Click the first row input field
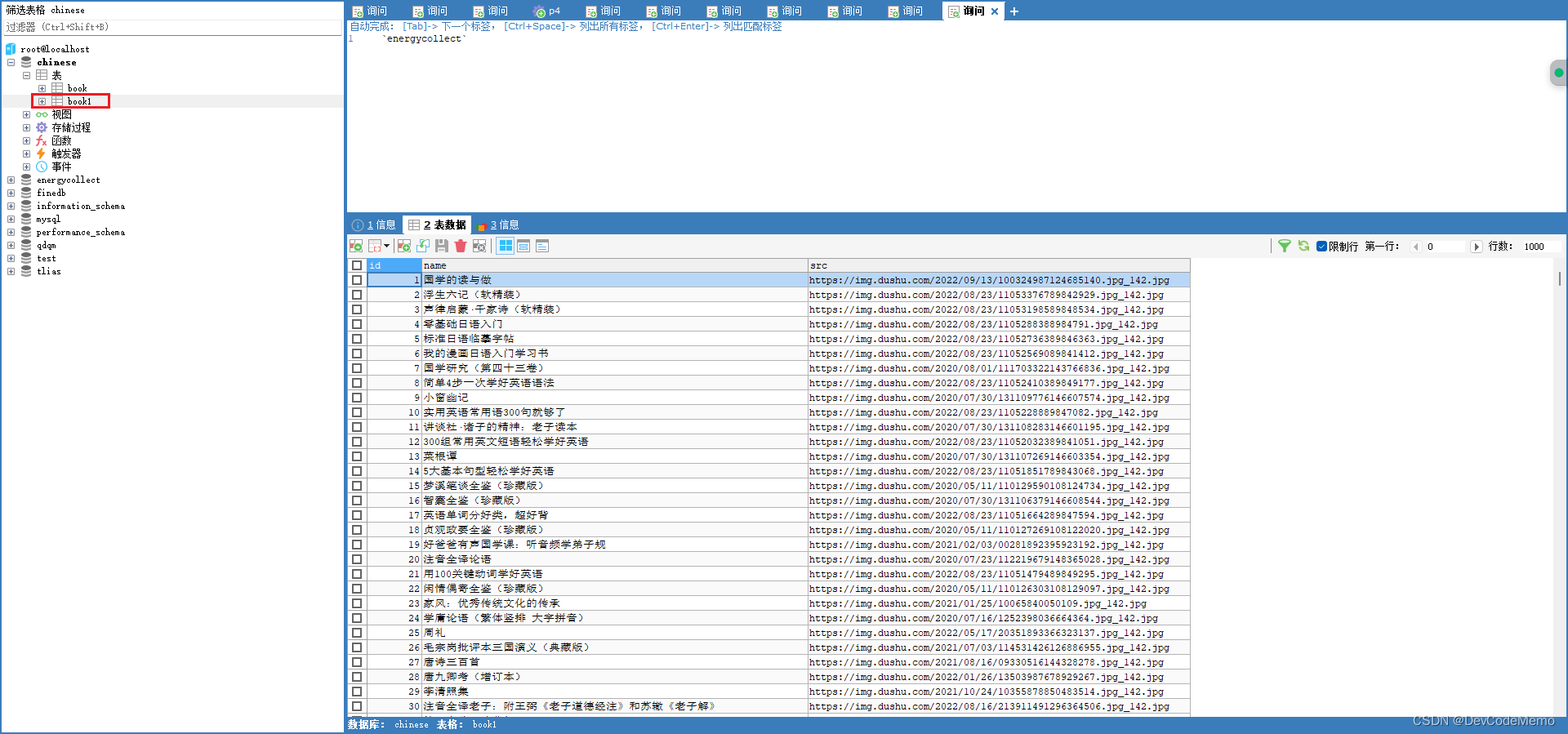Screen dimensions: 1568x734 tap(1445, 247)
